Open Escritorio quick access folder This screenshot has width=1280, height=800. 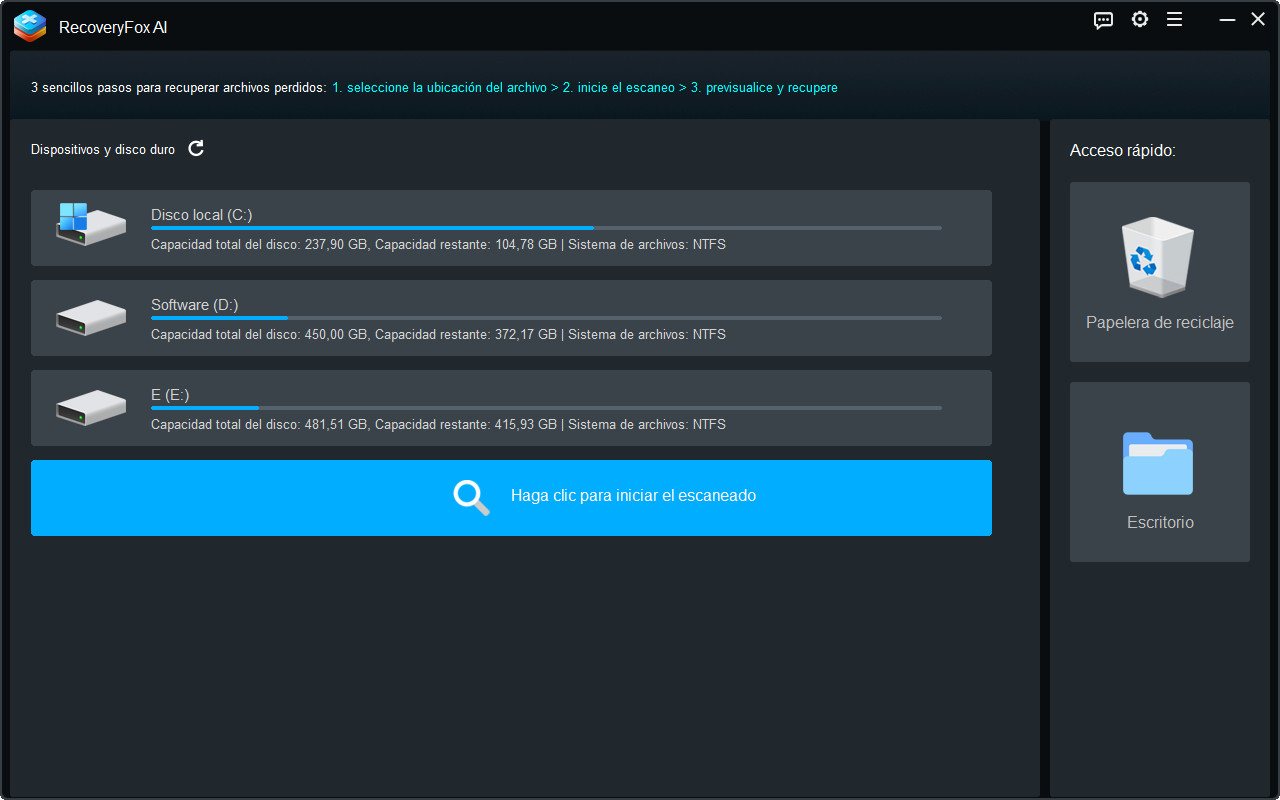1159,471
